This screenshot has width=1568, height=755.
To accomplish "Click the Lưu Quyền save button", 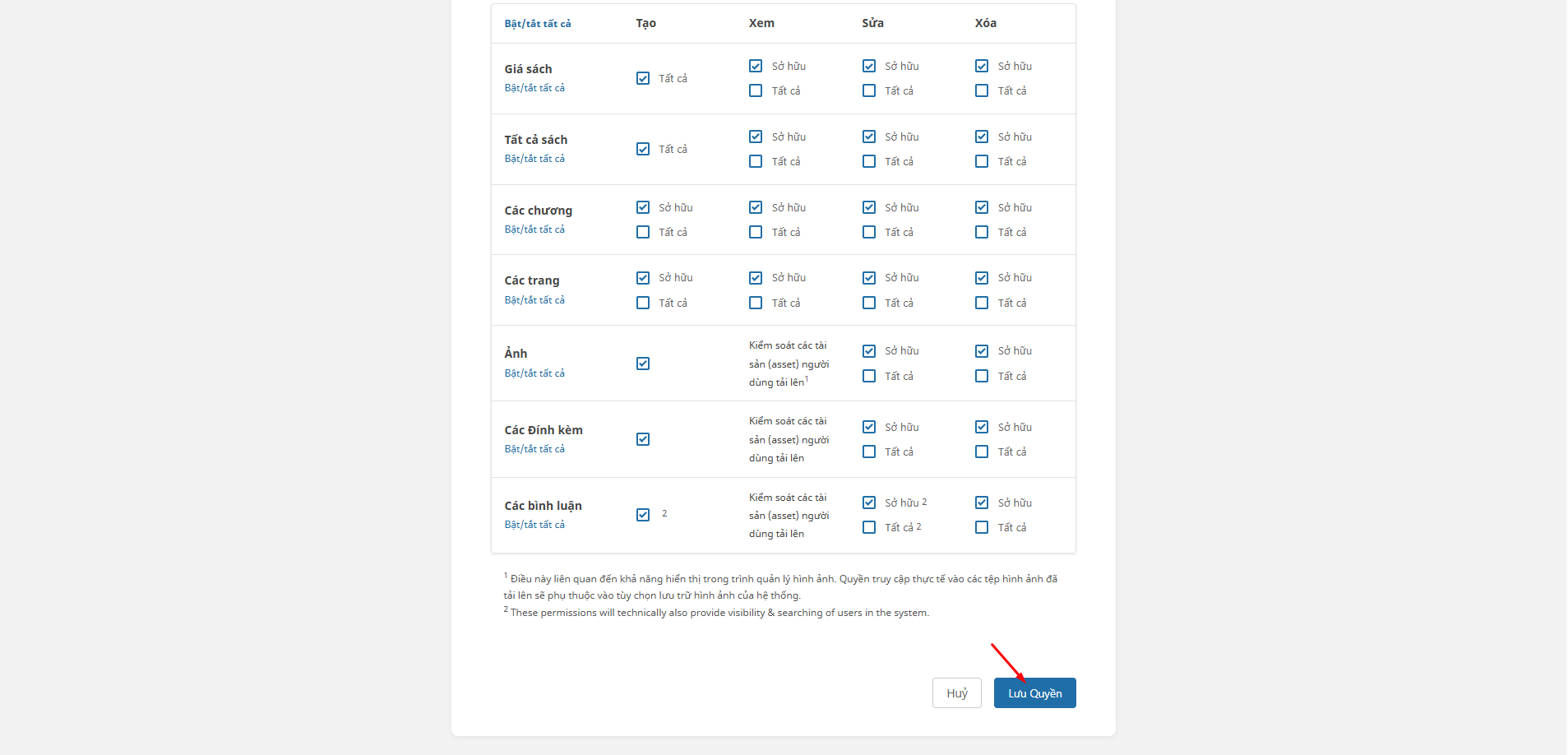I will [x=1034, y=693].
